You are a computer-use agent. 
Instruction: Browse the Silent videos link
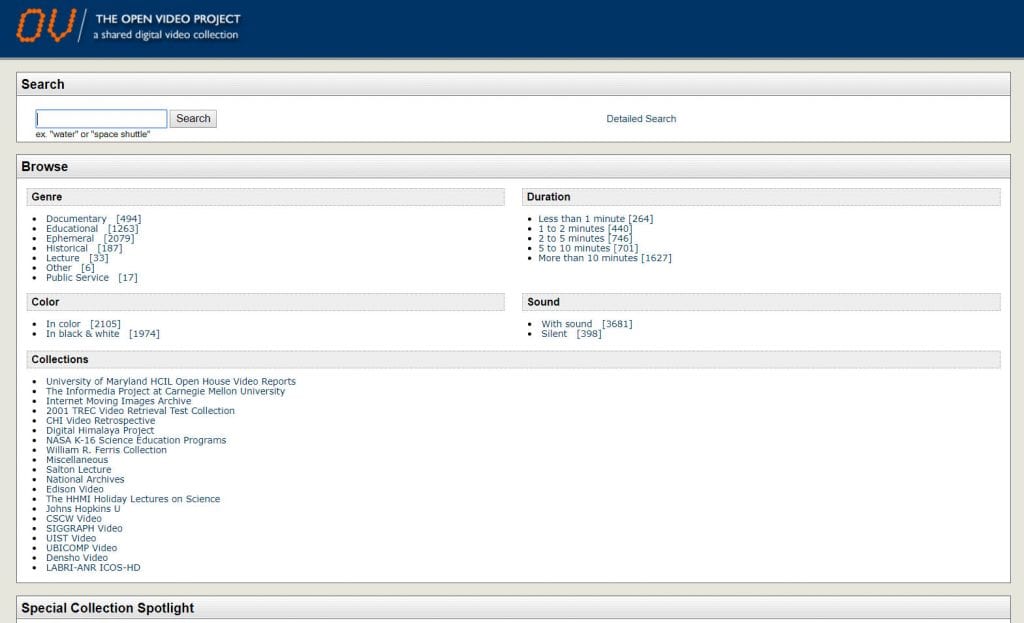coord(554,334)
